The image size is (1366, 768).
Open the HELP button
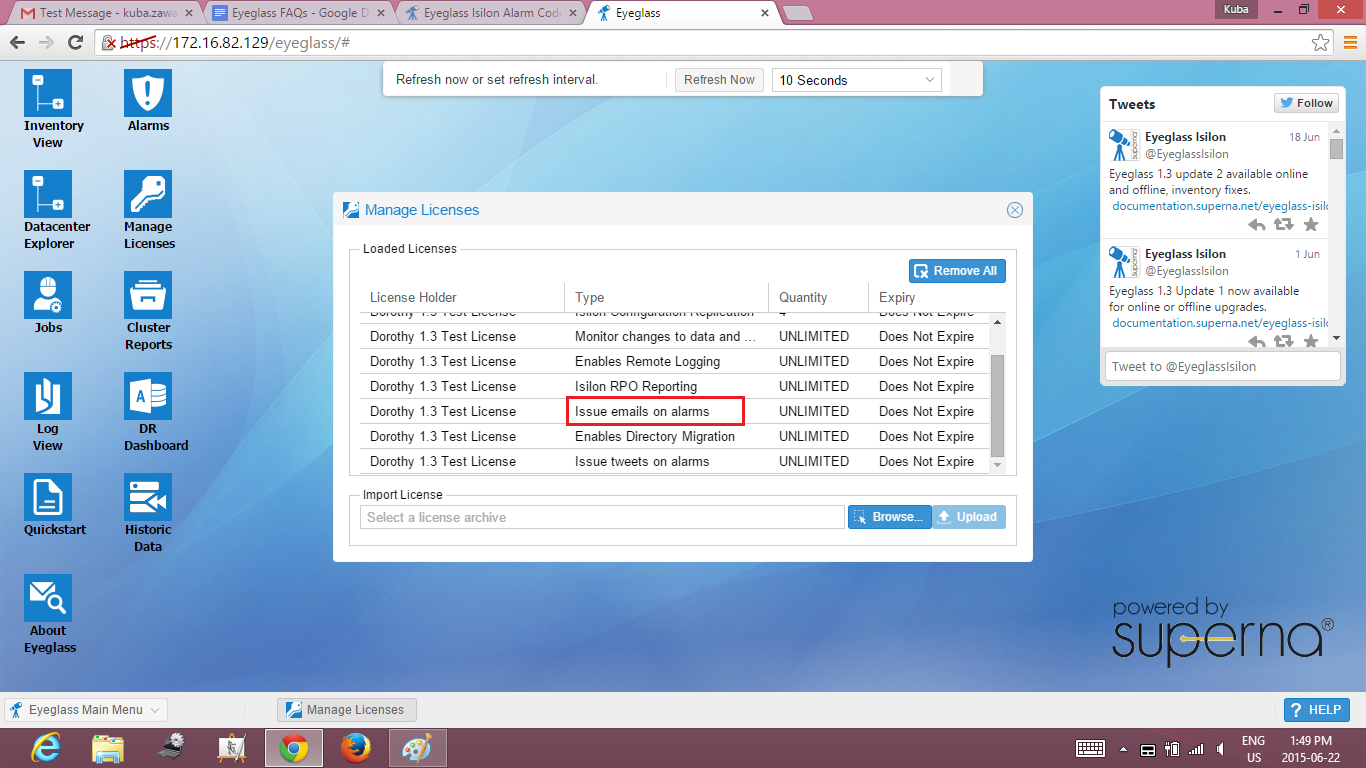1316,710
